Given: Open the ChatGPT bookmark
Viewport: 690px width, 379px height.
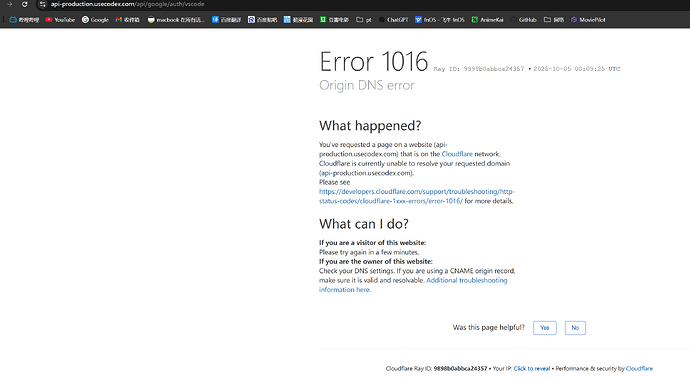Looking at the screenshot, I should click(x=393, y=20).
